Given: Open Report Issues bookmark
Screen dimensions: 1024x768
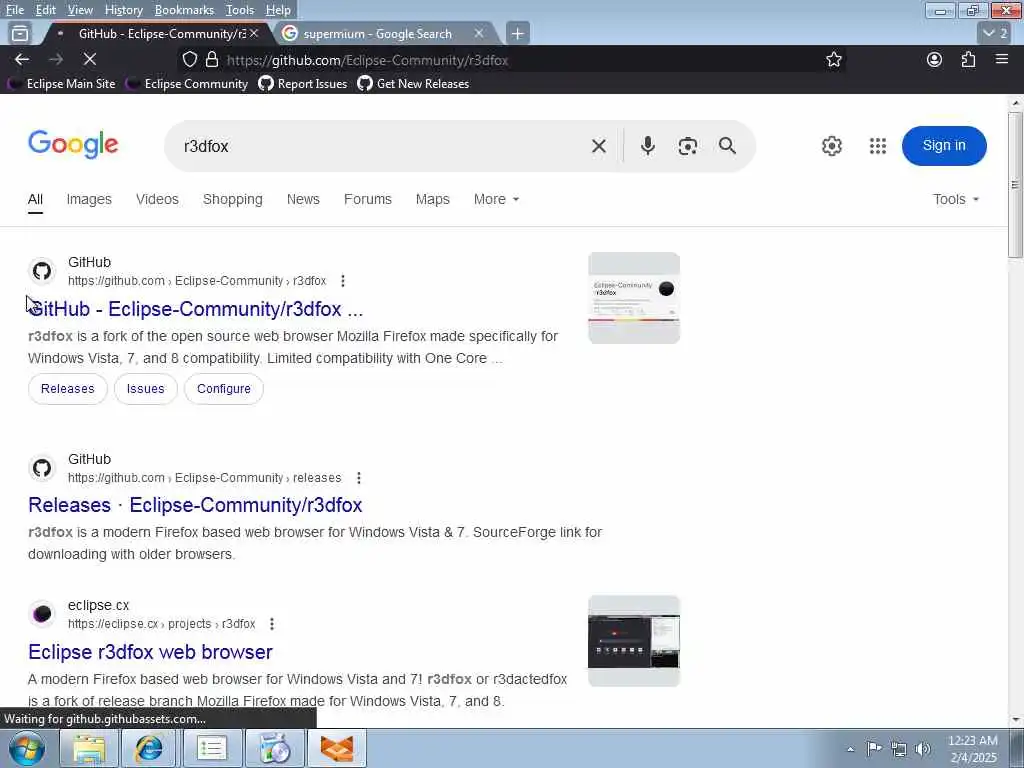Looking at the screenshot, I should point(302,84).
